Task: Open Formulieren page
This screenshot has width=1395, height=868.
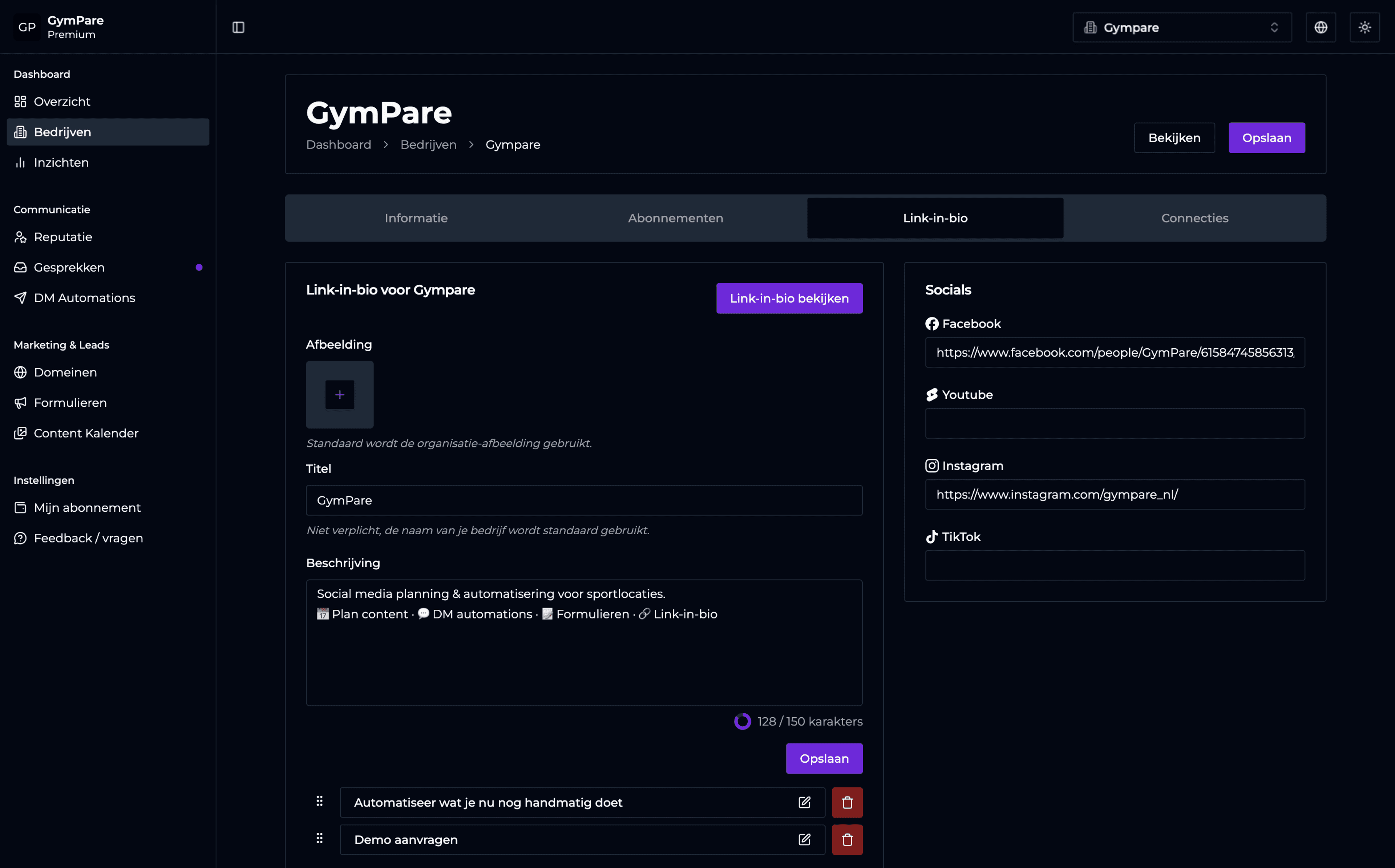Action: coord(108,403)
